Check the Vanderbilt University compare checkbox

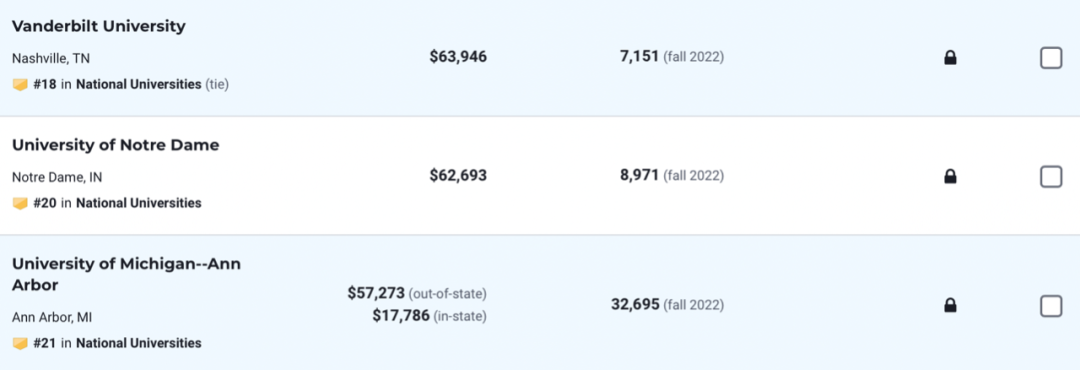coord(1051,59)
